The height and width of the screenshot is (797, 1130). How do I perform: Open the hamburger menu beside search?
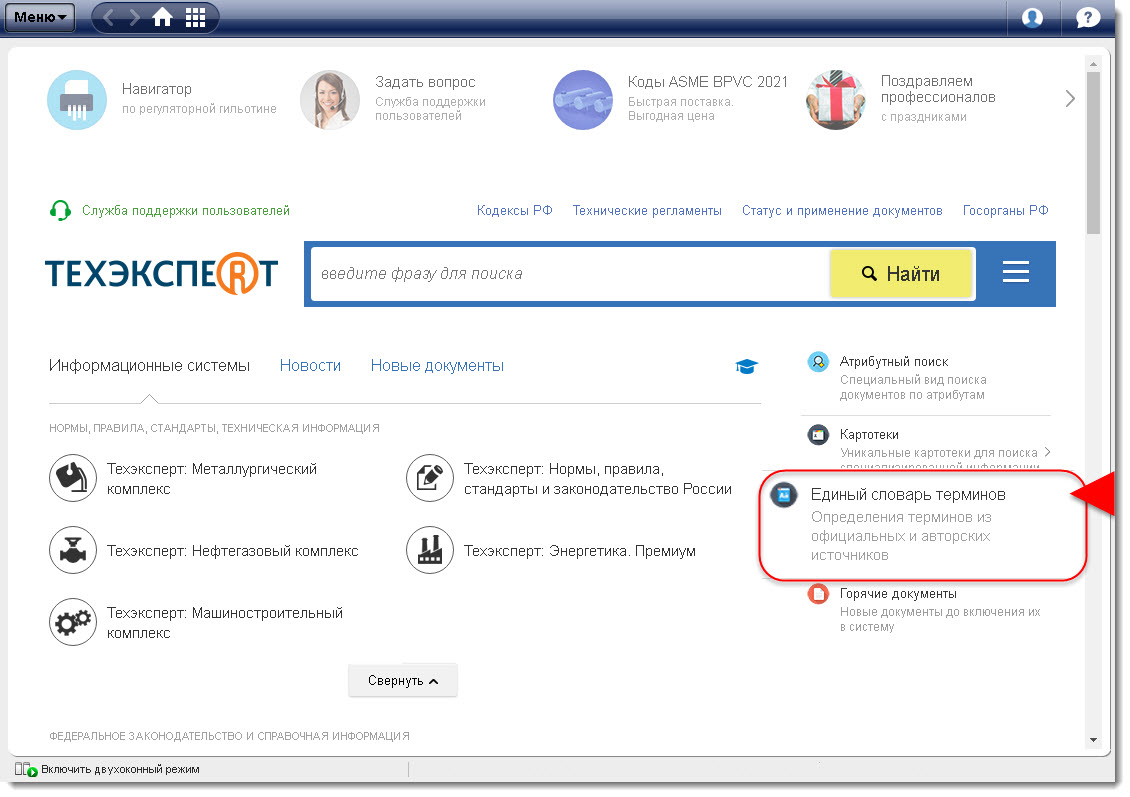pos(1015,272)
